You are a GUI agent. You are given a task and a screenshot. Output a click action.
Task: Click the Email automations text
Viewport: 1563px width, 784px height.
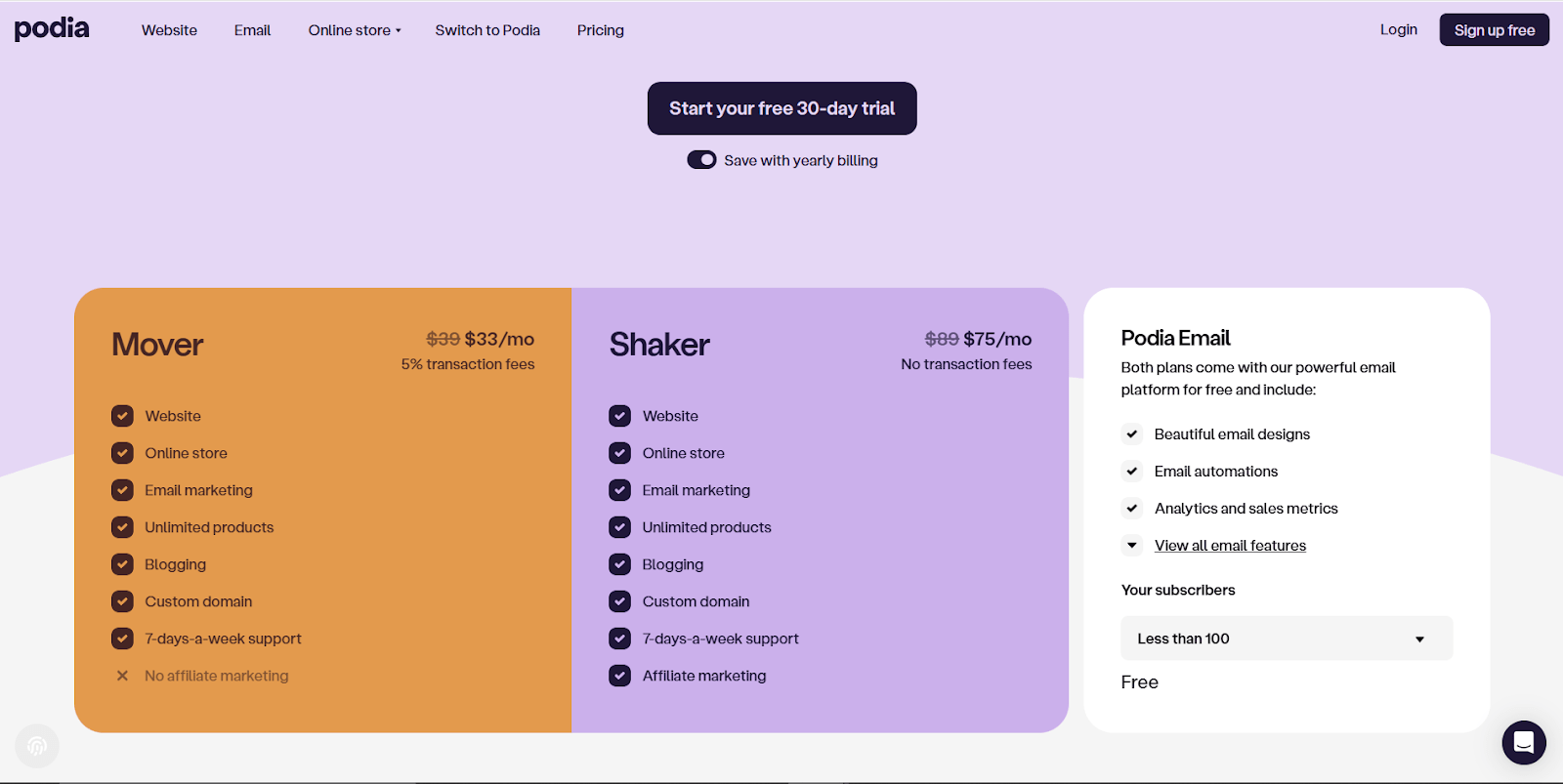coord(1216,472)
